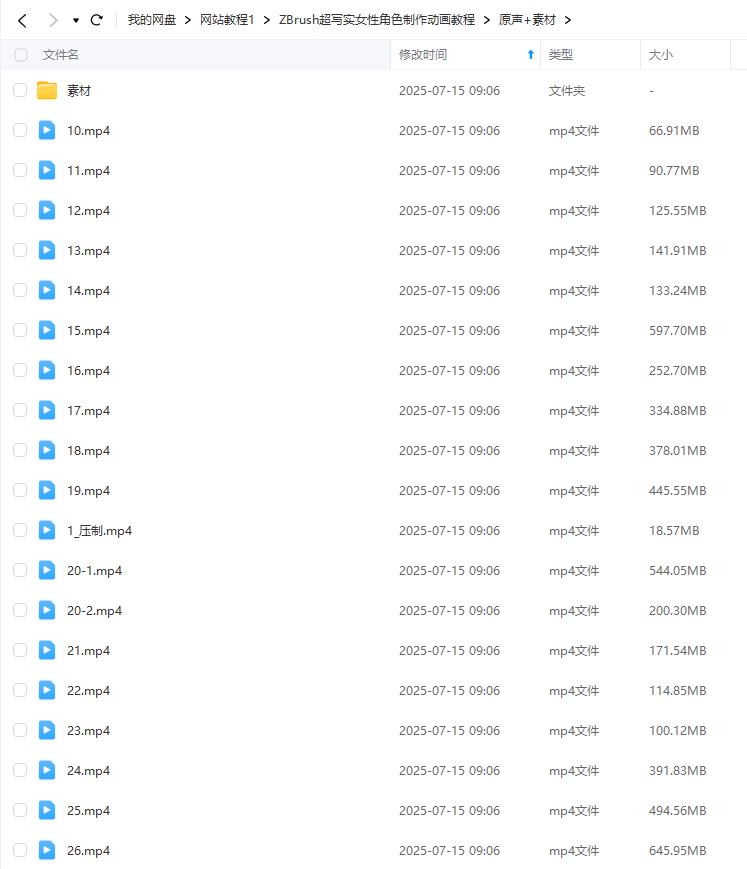
Task: Click the video icon for 15.mp4
Action: [x=47, y=330]
